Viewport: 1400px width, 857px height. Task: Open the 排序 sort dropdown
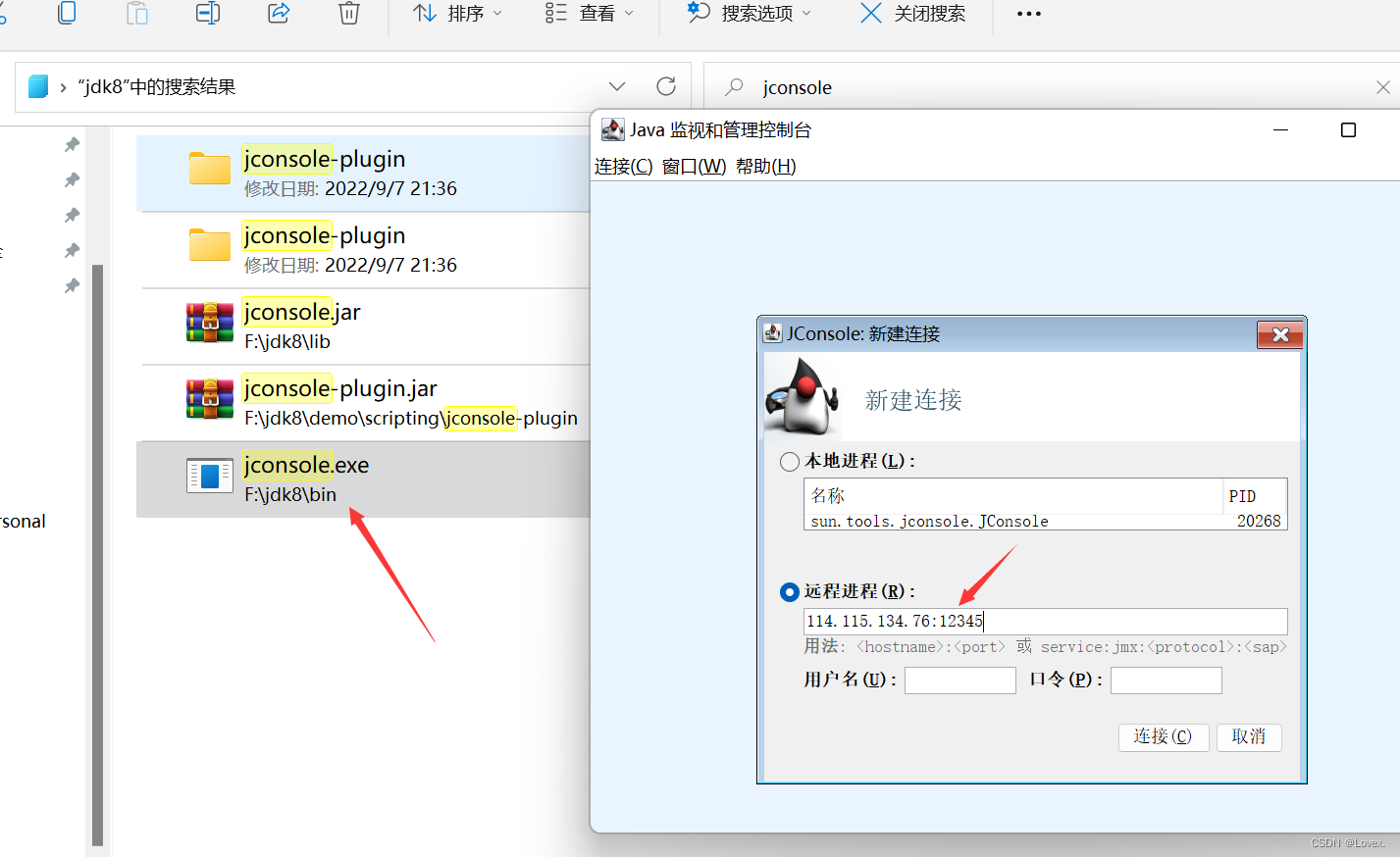pos(457,14)
